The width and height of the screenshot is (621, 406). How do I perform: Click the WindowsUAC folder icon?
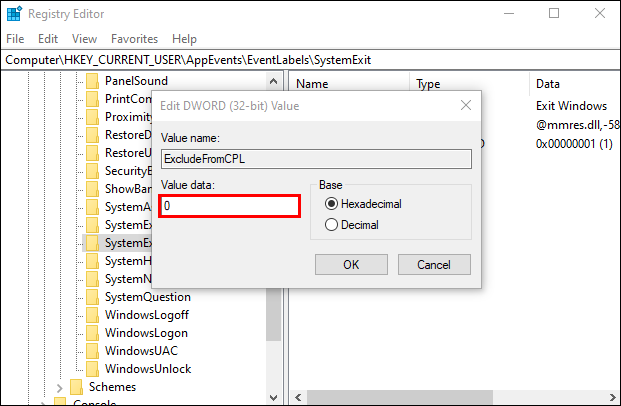coord(92,351)
